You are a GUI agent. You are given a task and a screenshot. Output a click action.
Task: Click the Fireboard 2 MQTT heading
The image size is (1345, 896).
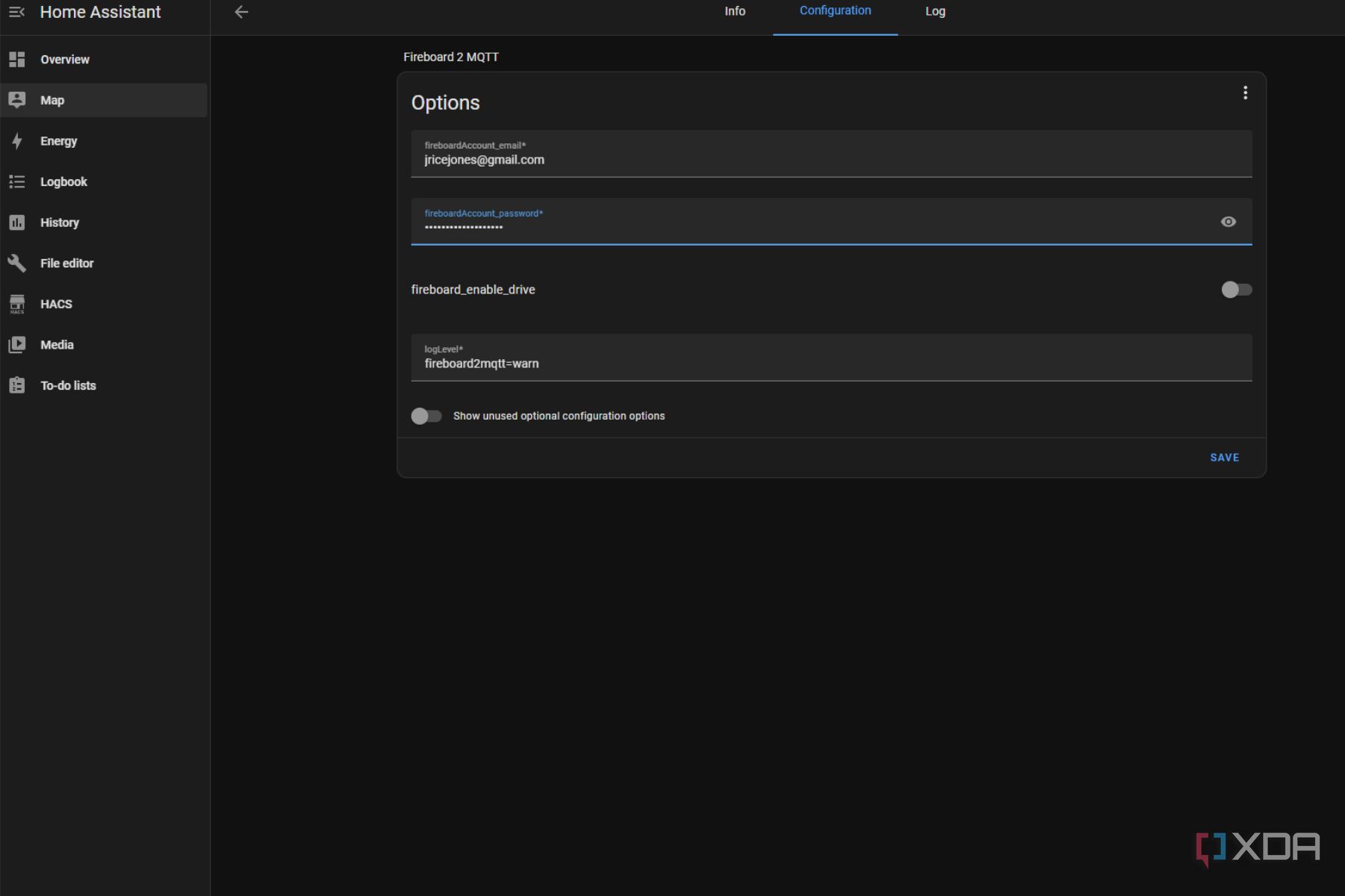pos(451,57)
